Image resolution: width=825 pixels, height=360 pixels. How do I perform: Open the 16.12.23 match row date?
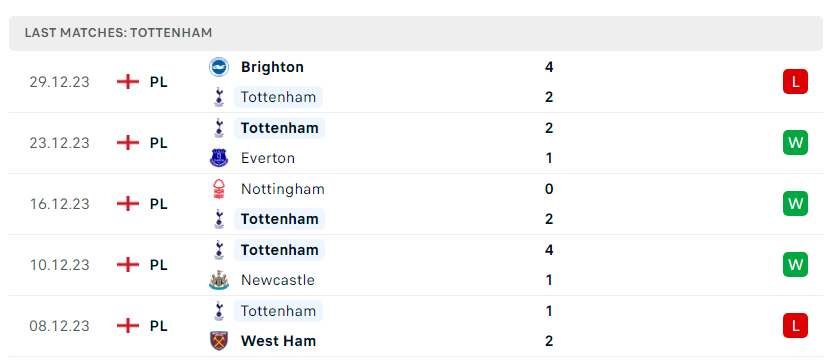click(59, 204)
